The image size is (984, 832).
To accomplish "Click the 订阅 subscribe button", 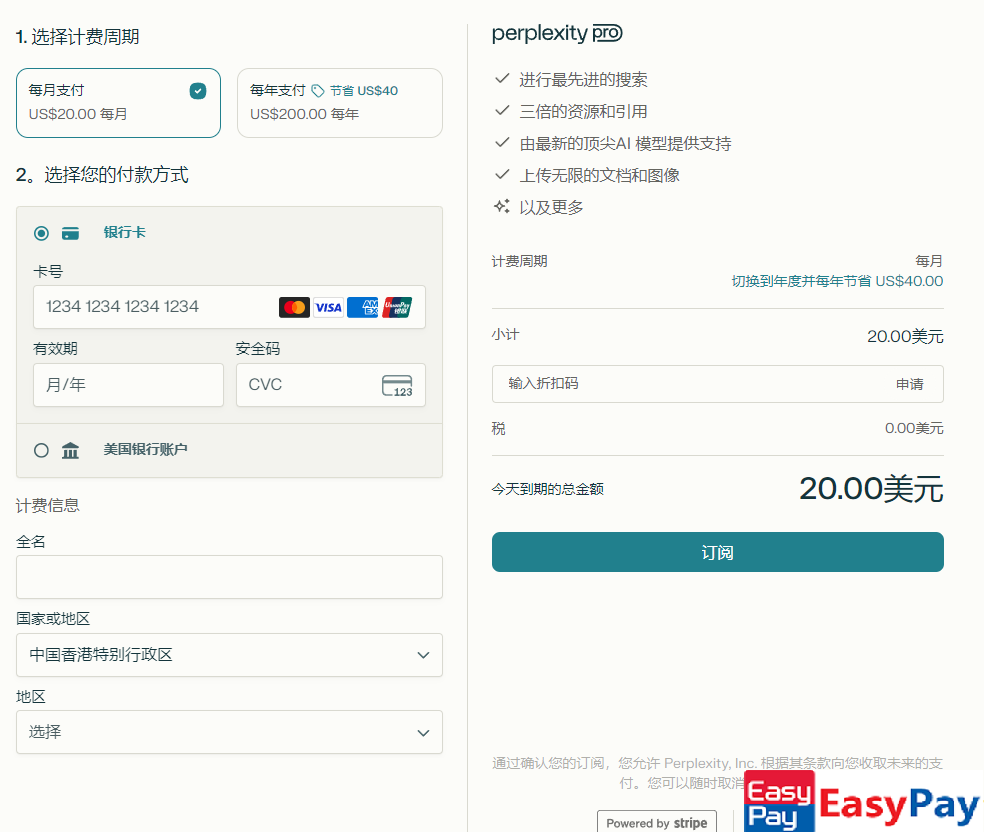I will click(x=718, y=552).
